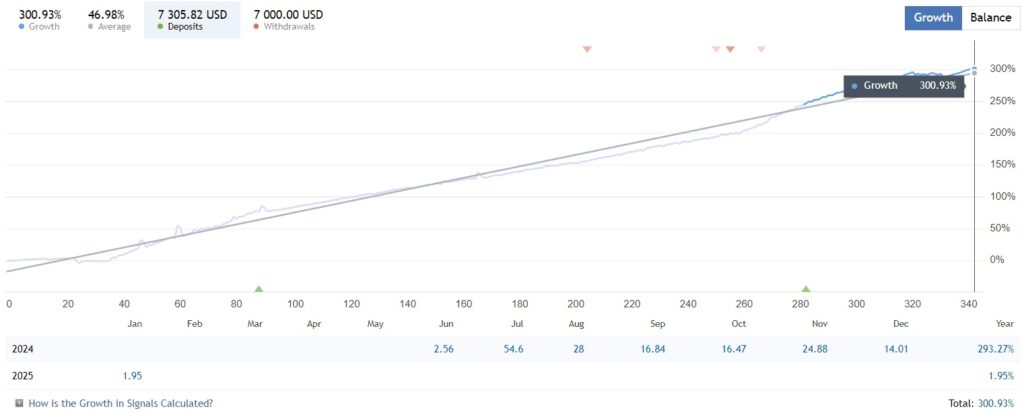This screenshot has height=417, width=1024.
Task: Click the 2025 January value 1.95
Action: (x=131, y=377)
